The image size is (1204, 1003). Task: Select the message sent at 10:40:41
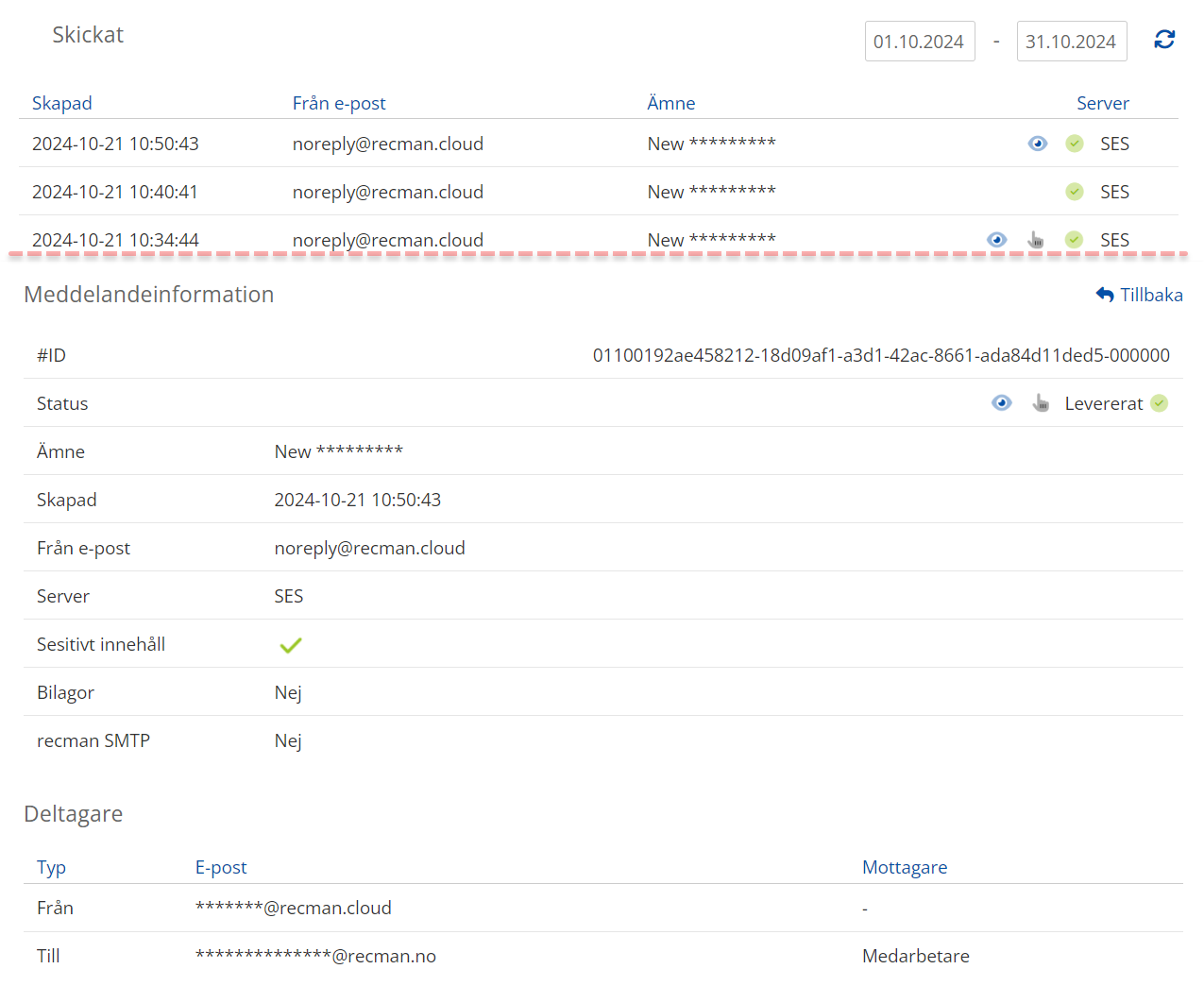(115, 192)
